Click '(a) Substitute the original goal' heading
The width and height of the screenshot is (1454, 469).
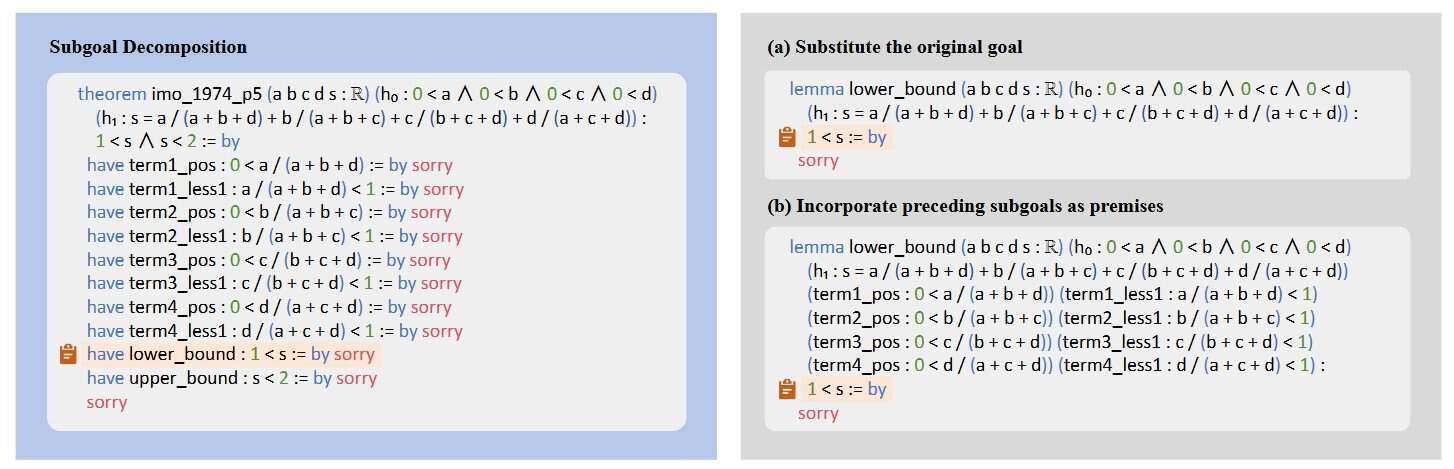pos(895,47)
